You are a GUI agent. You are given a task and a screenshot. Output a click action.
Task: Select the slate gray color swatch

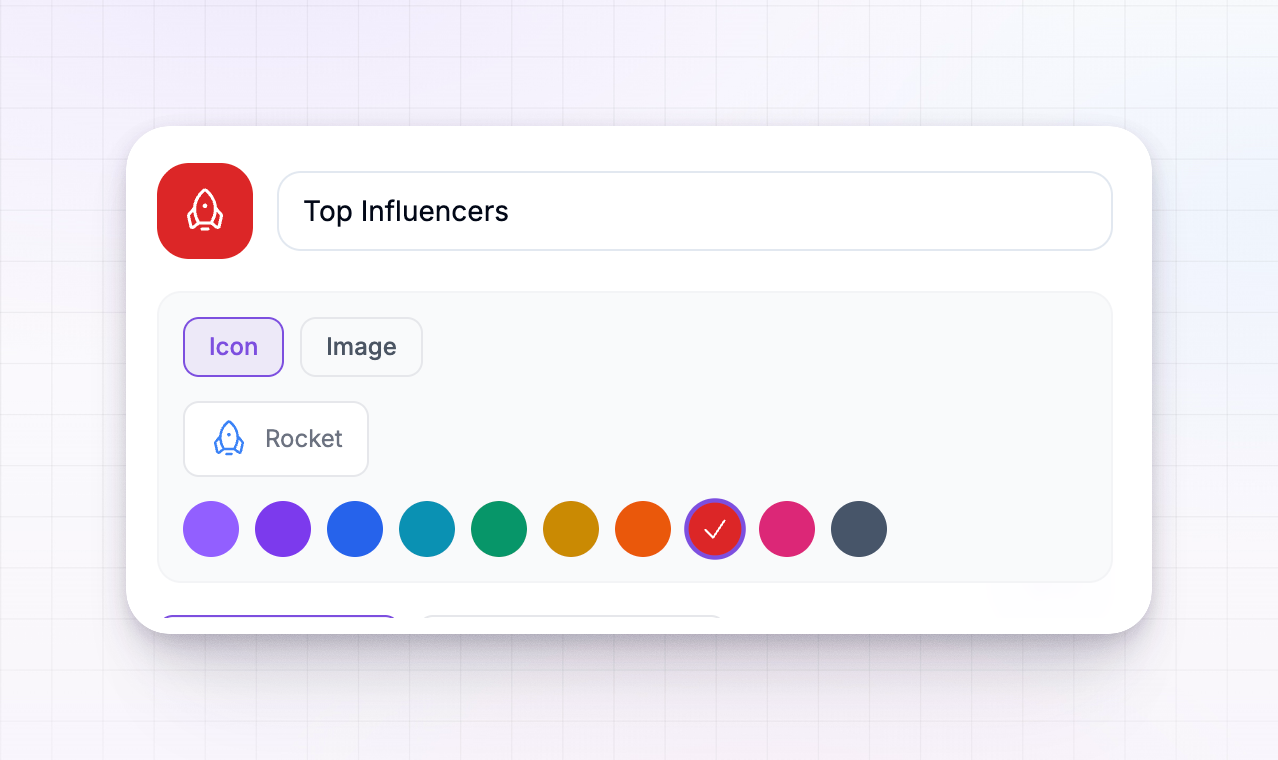(x=859, y=529)
